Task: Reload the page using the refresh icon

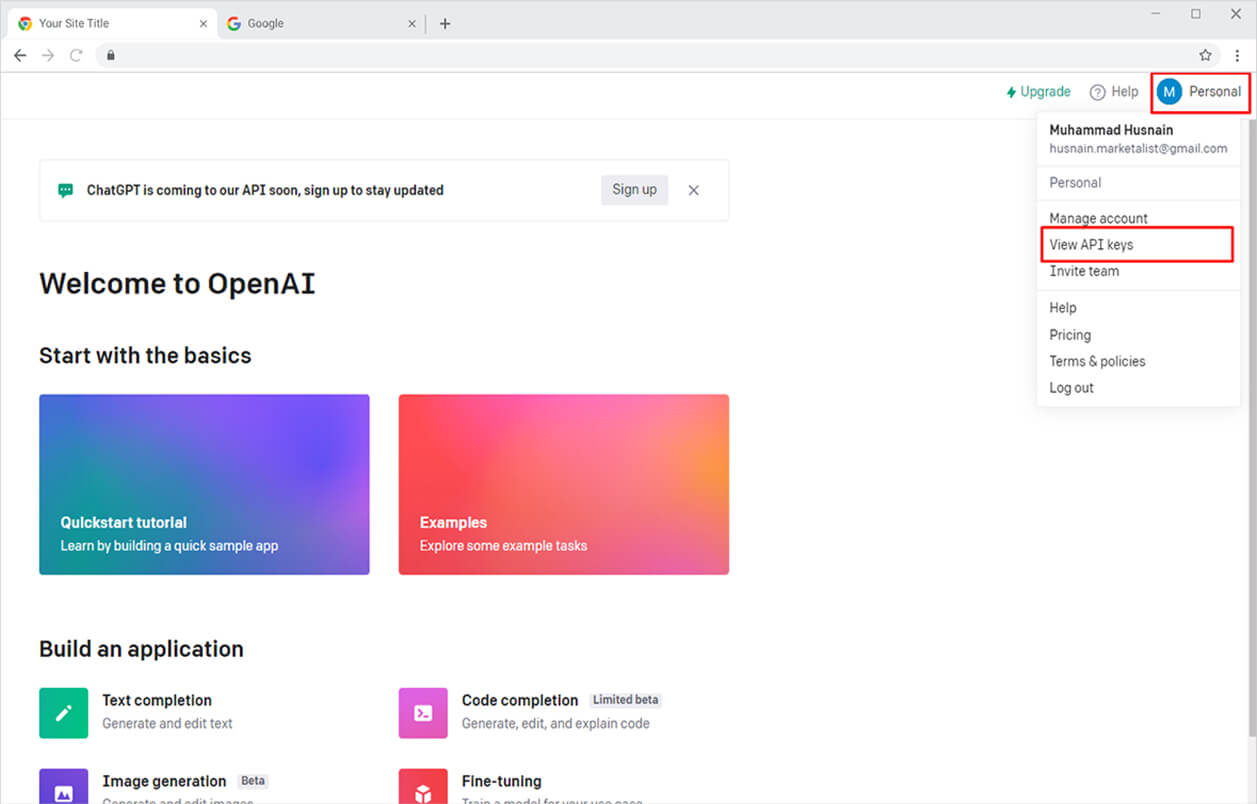Action: (x=76, y=55)
